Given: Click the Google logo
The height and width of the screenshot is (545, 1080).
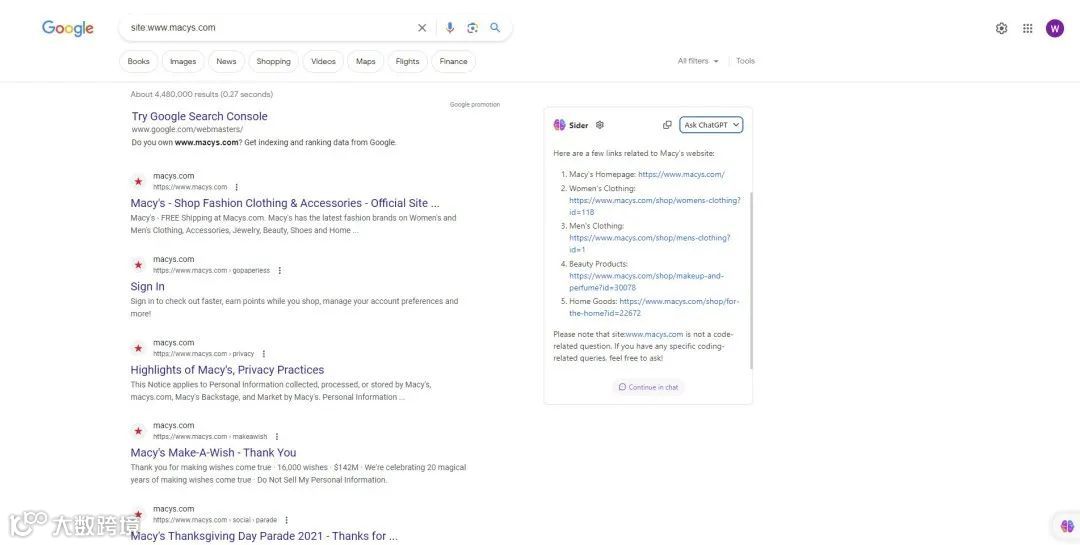Looking at the screenshot, I should tap(68, 28).
